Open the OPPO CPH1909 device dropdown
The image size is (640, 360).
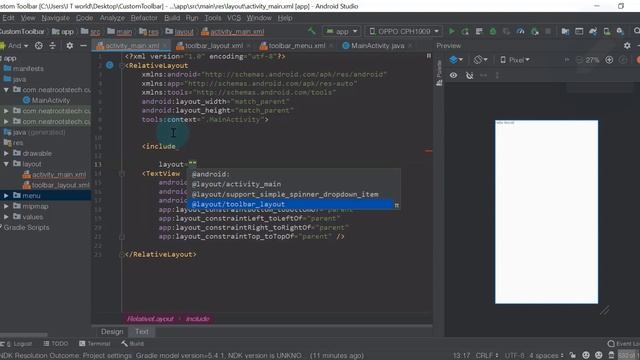[404, 31]
